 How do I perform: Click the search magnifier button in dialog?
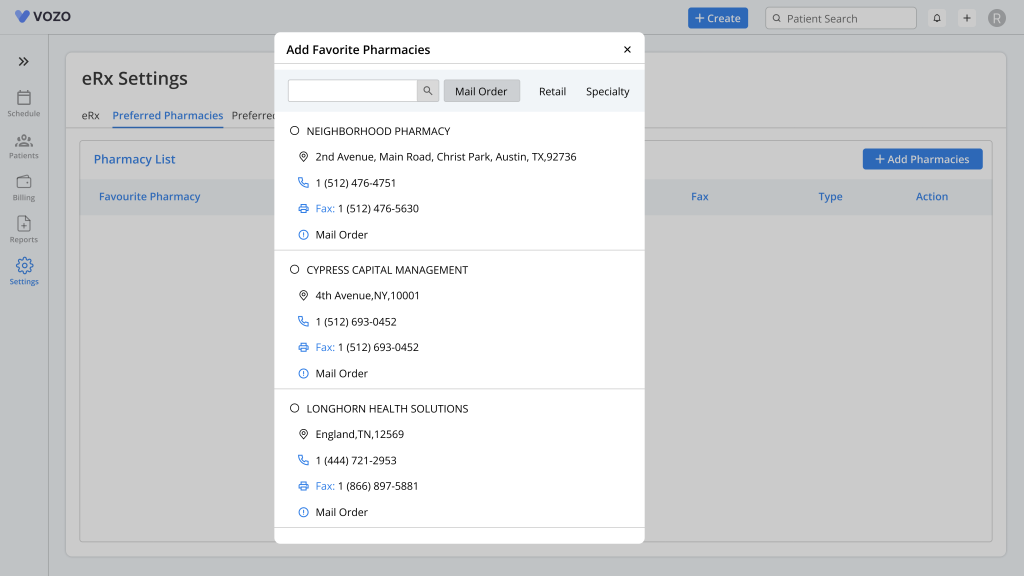pos(428,91)
